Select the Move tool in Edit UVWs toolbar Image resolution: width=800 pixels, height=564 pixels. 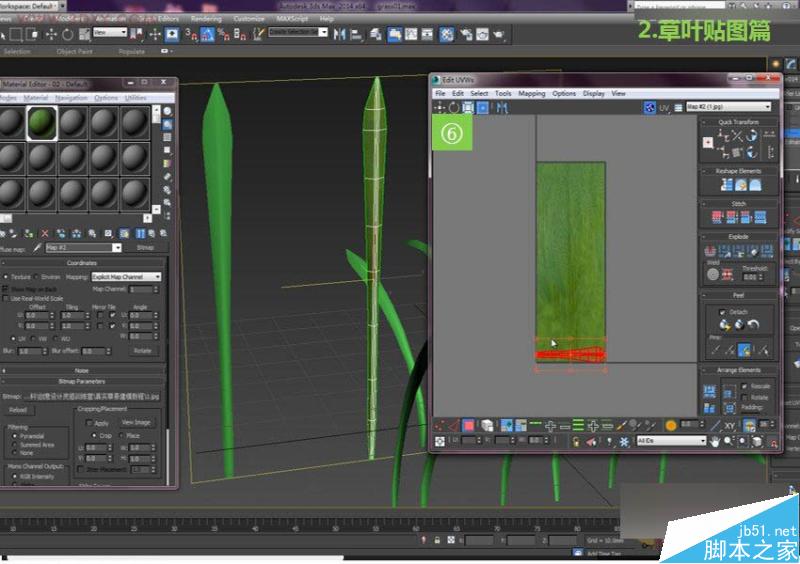[x=439, y=107]
